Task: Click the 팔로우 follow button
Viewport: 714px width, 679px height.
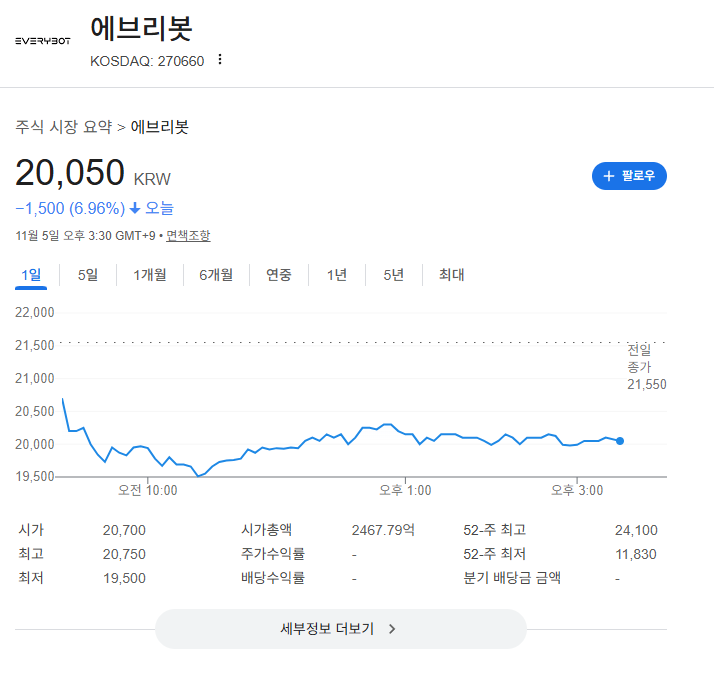Action: click(629, 176)
